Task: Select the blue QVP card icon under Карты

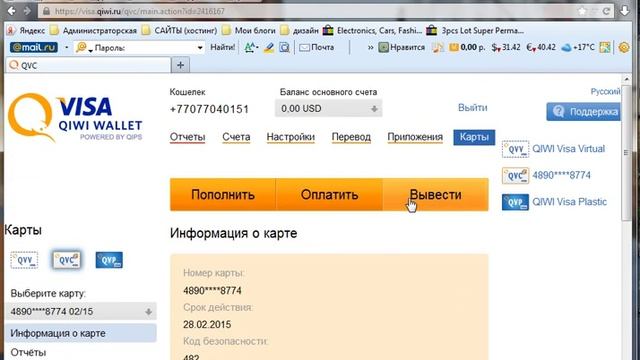Action: point(109,260)
